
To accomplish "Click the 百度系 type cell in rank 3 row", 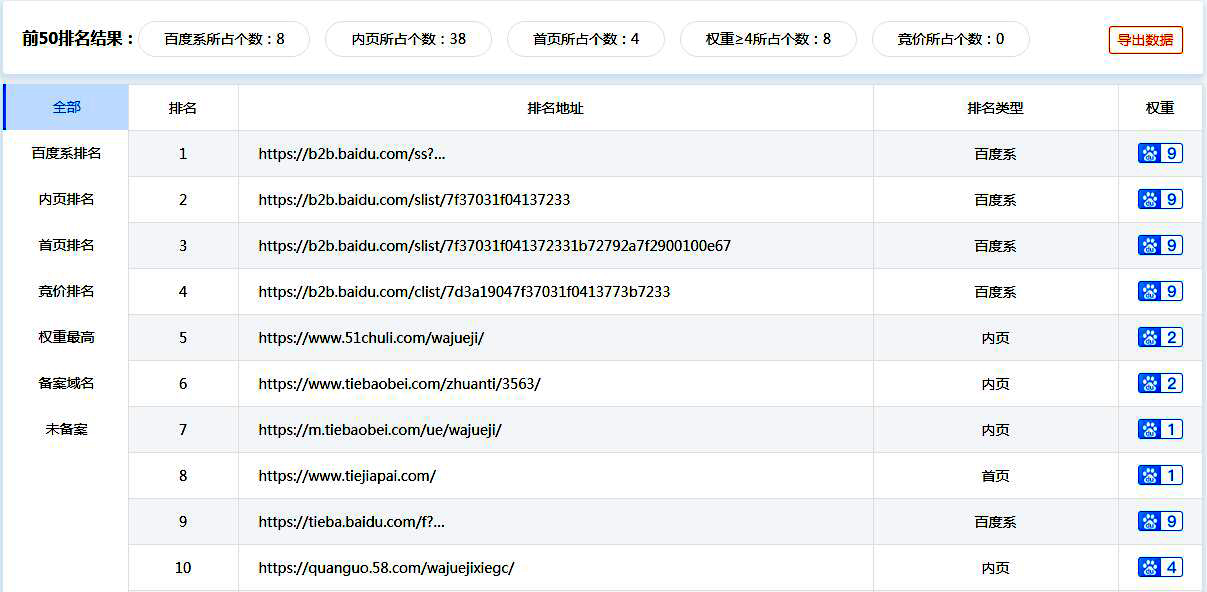I will pyautogui.click(x=995, y=246).
